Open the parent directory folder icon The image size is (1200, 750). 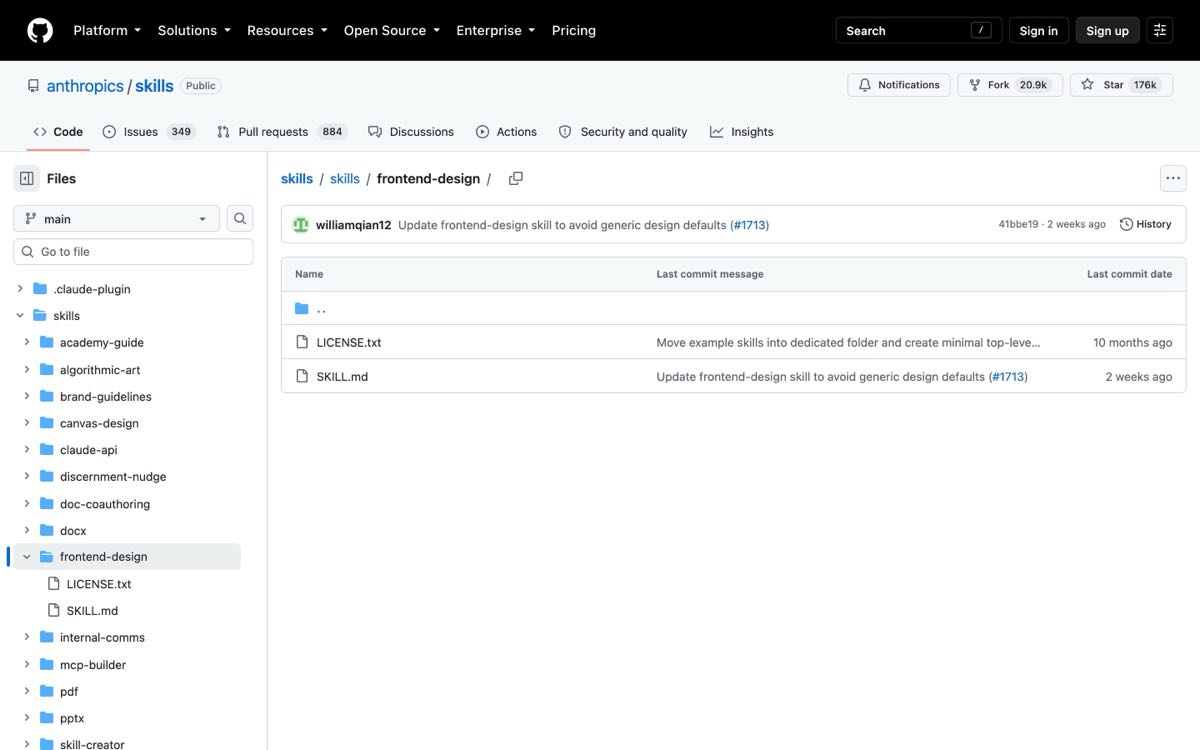point(302,309)
